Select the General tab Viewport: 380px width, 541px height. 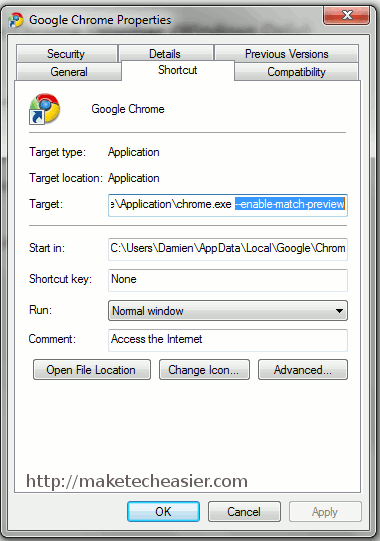pos(69,72)
